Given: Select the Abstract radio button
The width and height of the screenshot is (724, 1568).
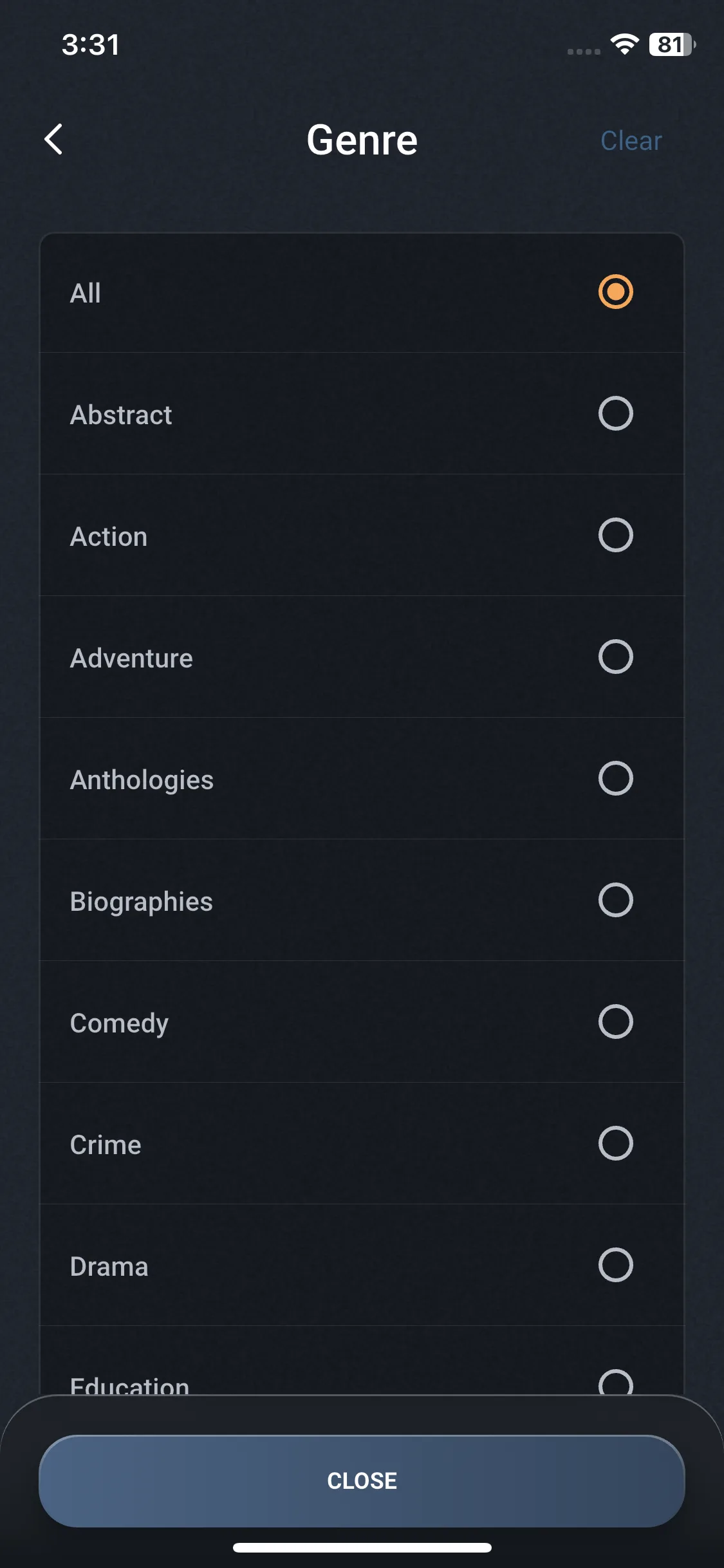Looking at the screenshot, I should pos(615,414).
